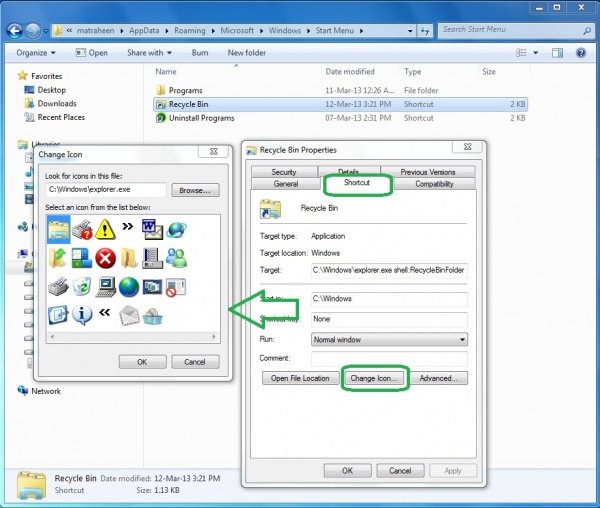This screenshot has height=508, width=600.
Task: Click the shopping basket icon
Action: (153, 315)
